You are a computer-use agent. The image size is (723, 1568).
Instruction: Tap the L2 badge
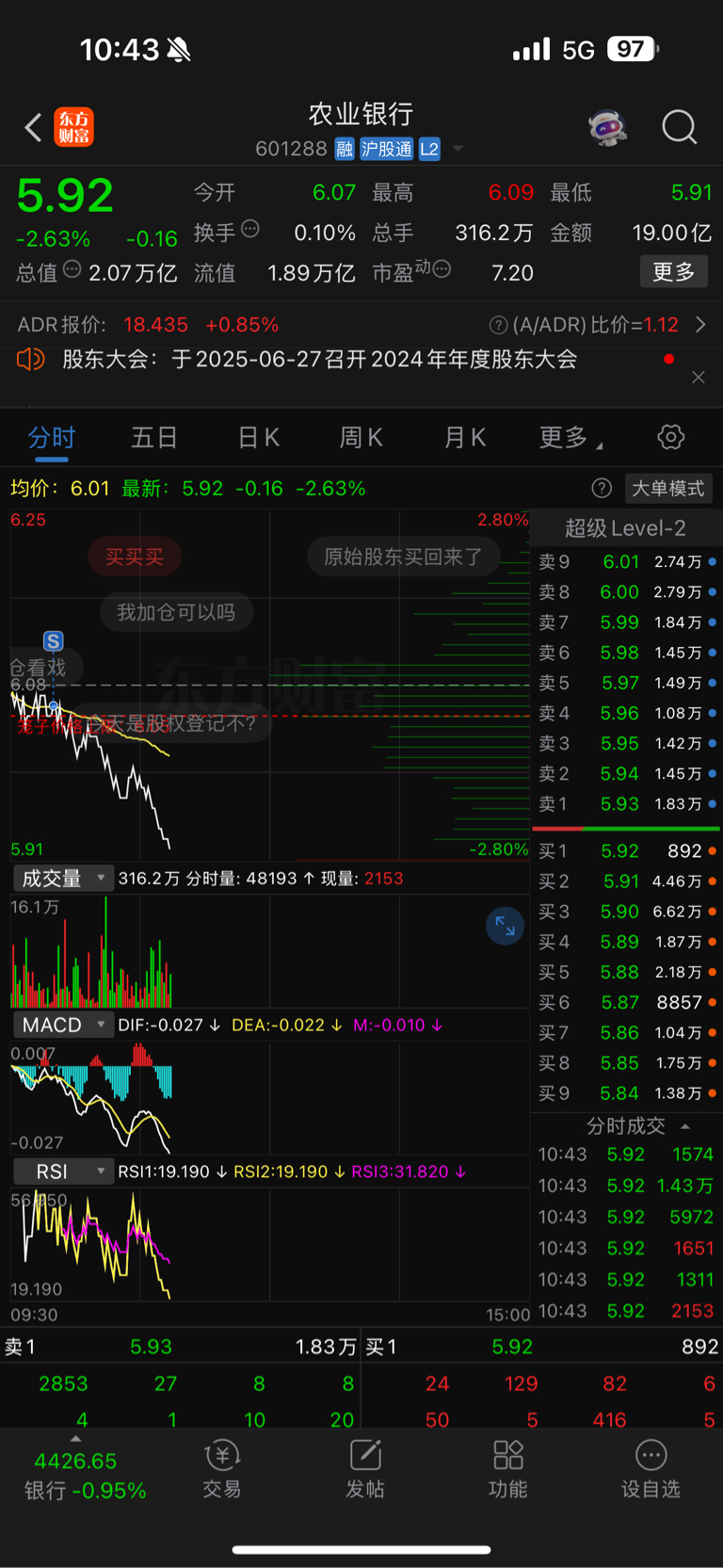[429, 149]
